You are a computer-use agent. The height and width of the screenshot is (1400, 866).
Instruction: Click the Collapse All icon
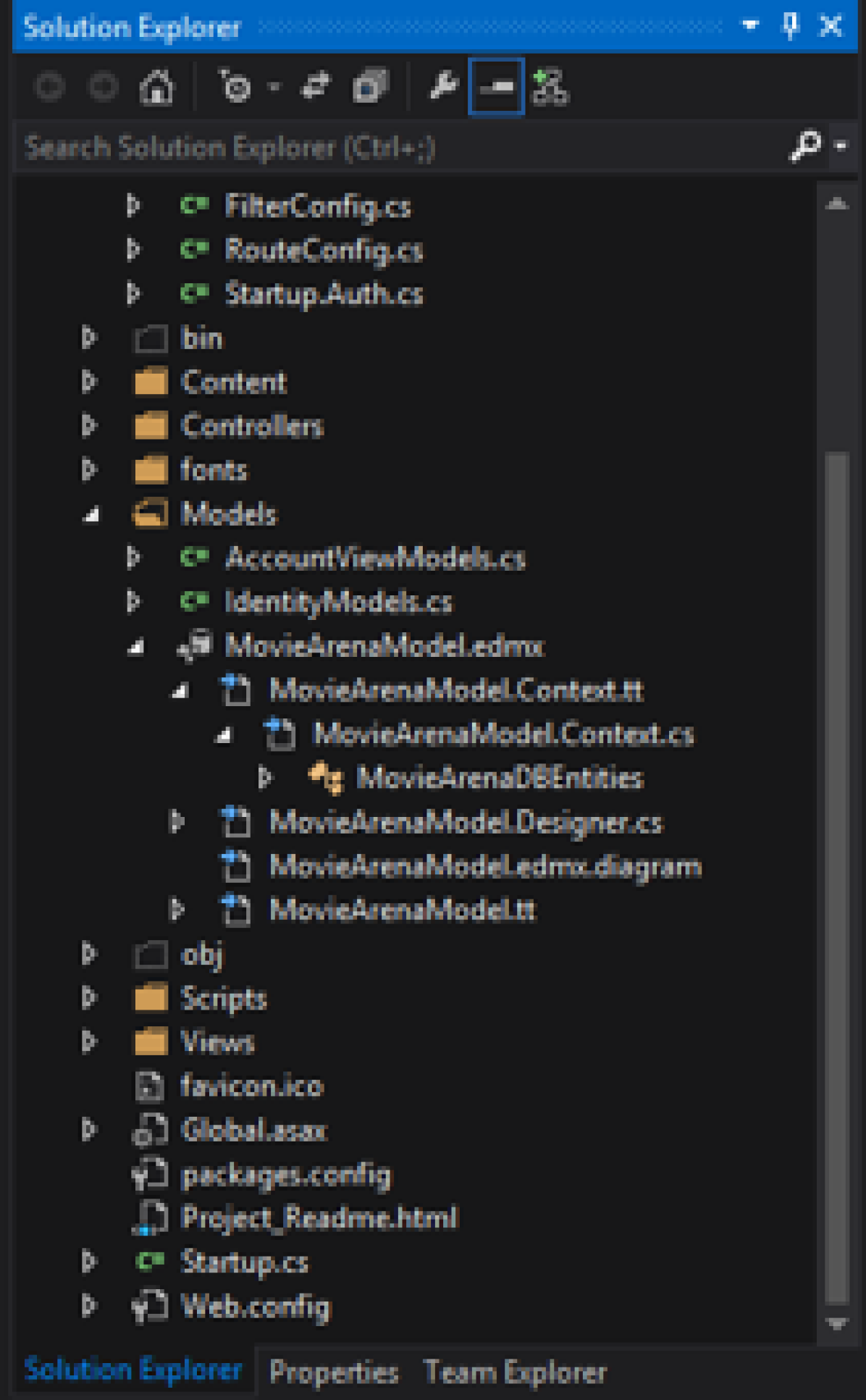tap(370, 88)
